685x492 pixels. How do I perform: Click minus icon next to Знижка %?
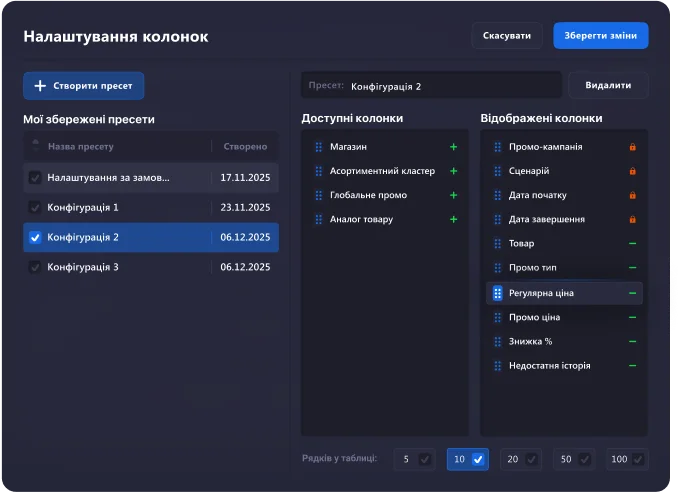(632, 341)
